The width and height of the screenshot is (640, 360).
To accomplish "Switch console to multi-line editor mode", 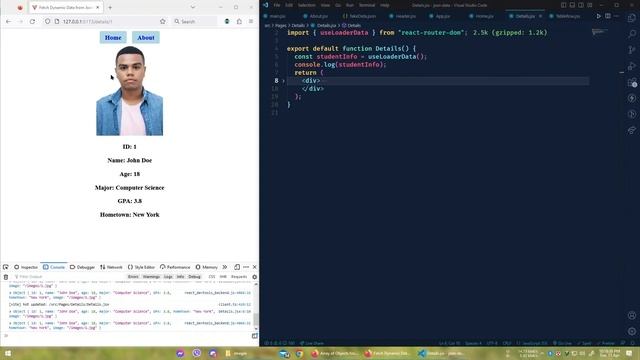I will [x=254, y=336].
